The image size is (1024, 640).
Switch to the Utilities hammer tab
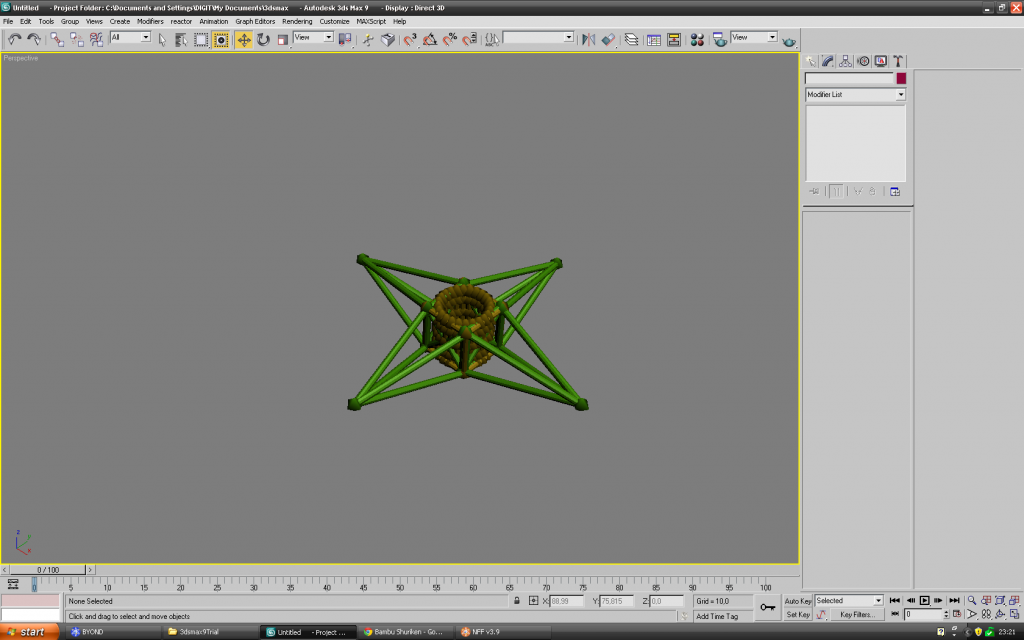pyautogui.click(x=898, y=61)
